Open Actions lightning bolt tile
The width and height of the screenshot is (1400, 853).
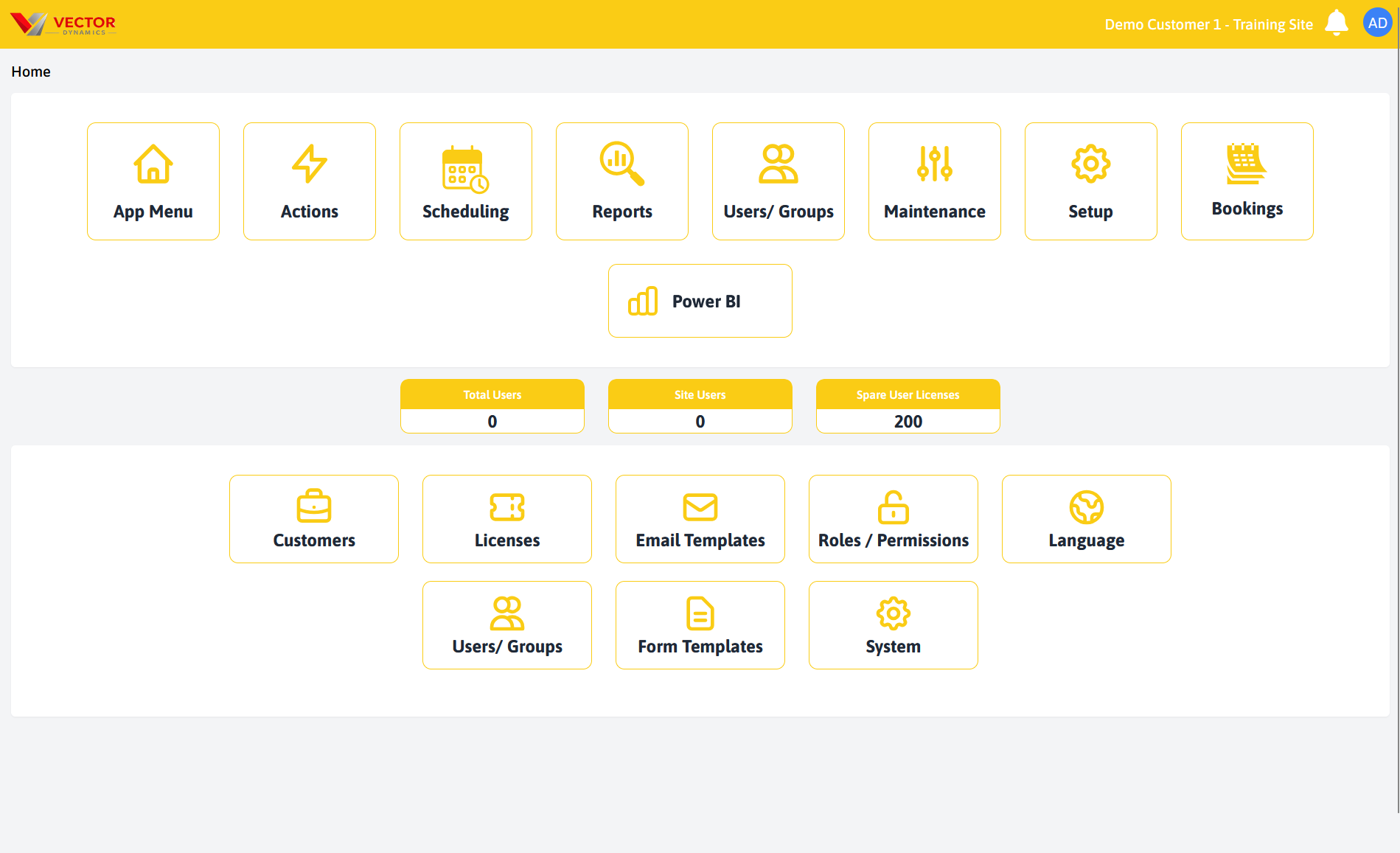coord(310,181)
